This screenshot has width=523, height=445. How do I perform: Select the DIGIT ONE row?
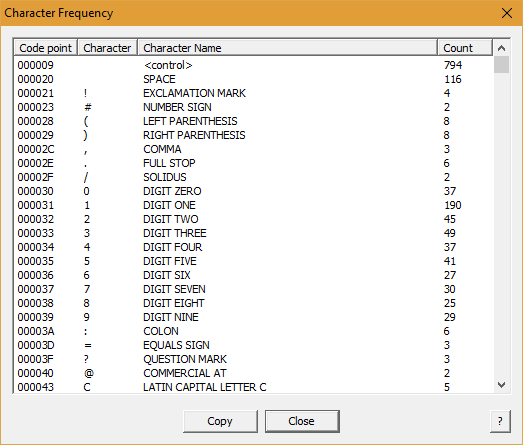pyautogui.click(x=253, y=205)
